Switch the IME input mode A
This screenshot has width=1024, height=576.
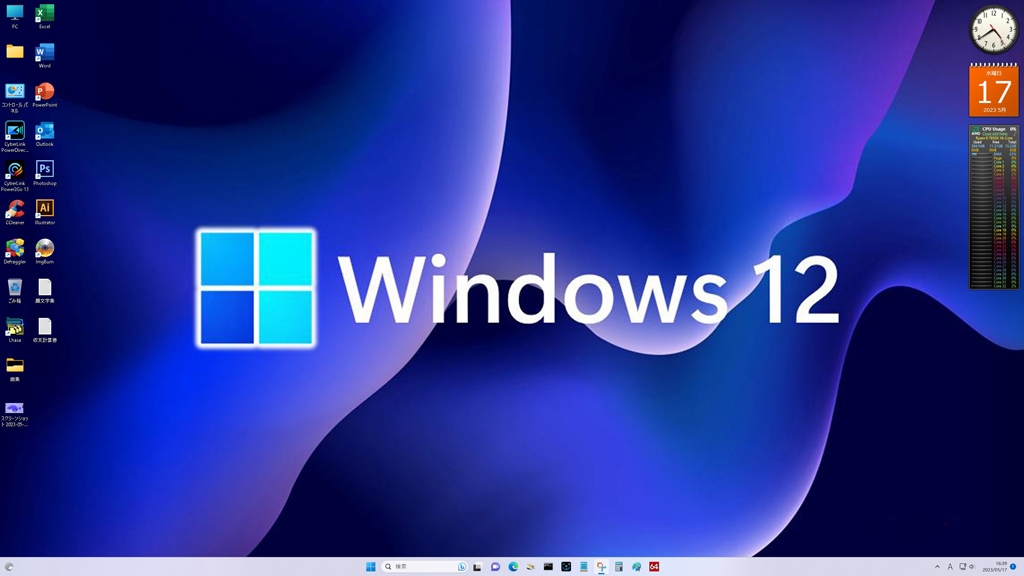pyautogui.click(x=950, y=566)
